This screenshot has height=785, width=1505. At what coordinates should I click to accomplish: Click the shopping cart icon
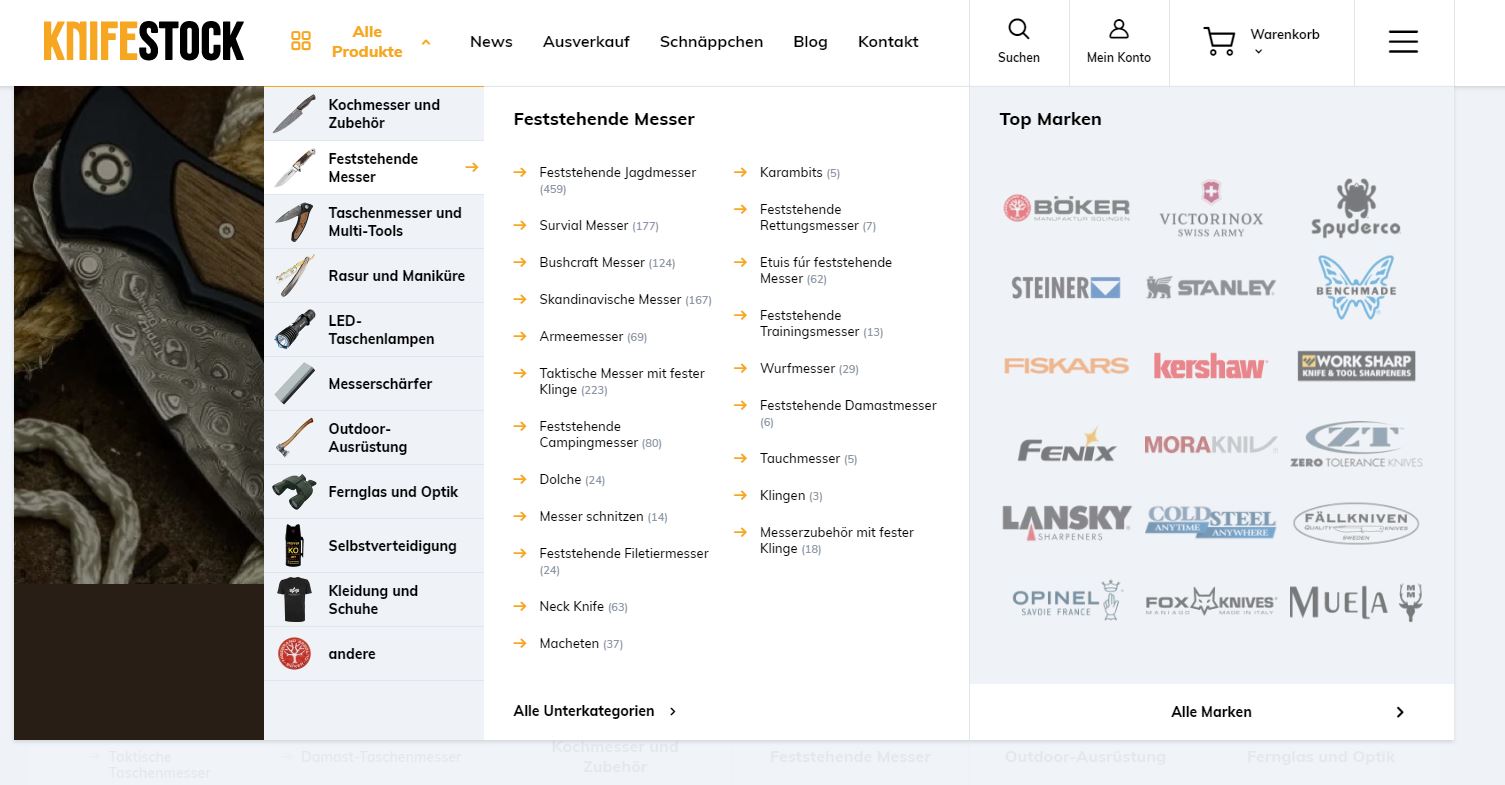(x=1219, y=42)
